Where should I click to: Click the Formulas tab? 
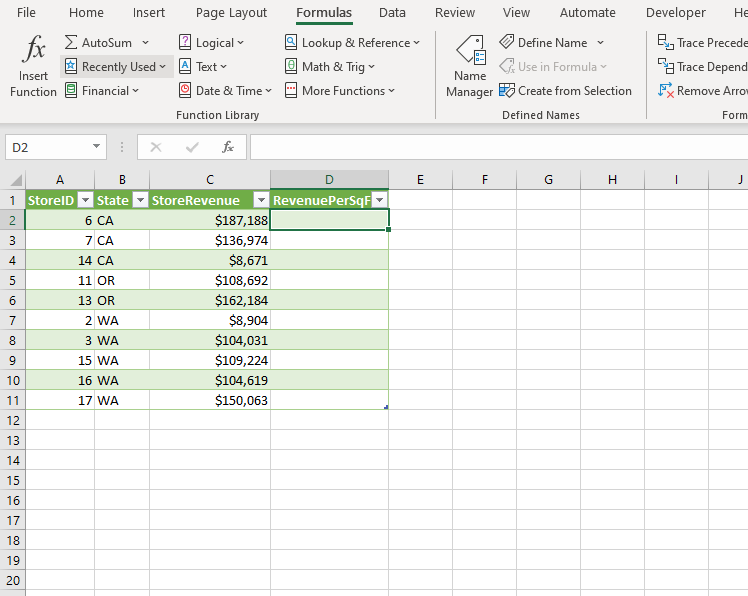point(324,12)
